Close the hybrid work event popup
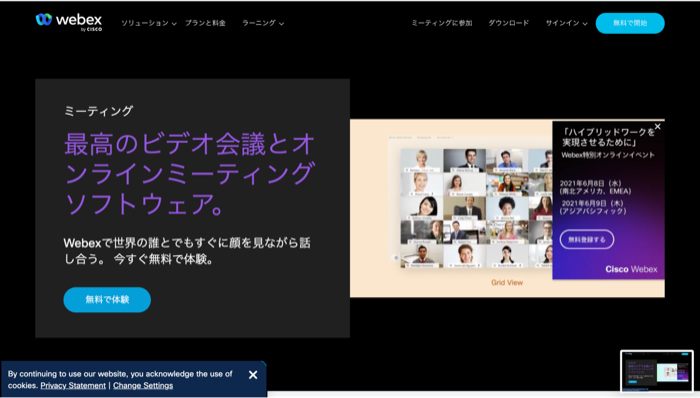The width and height of the screenshot is (700, 398). click(x=657, y=127)
